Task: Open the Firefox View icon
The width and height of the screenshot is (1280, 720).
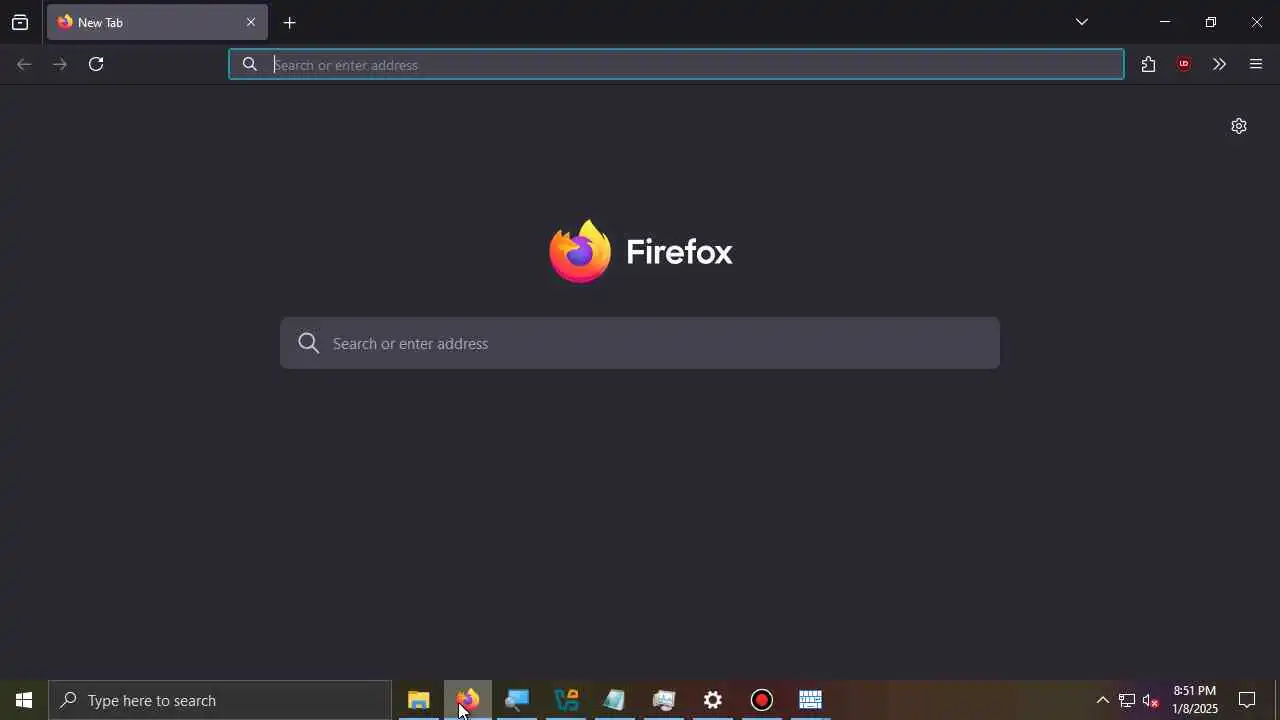Action: [20, 22]
